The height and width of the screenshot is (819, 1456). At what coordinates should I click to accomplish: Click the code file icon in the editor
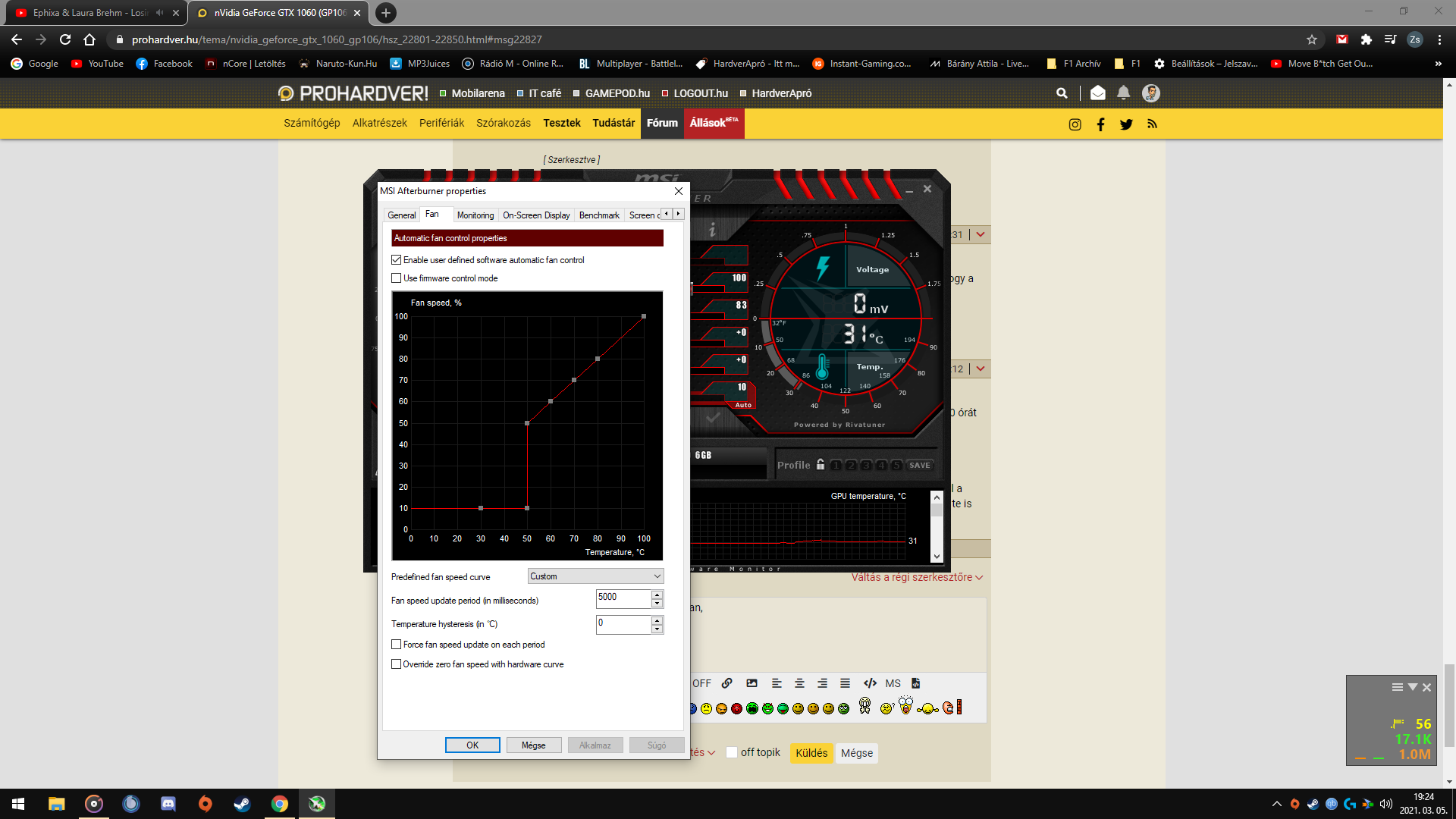[916, 683]
